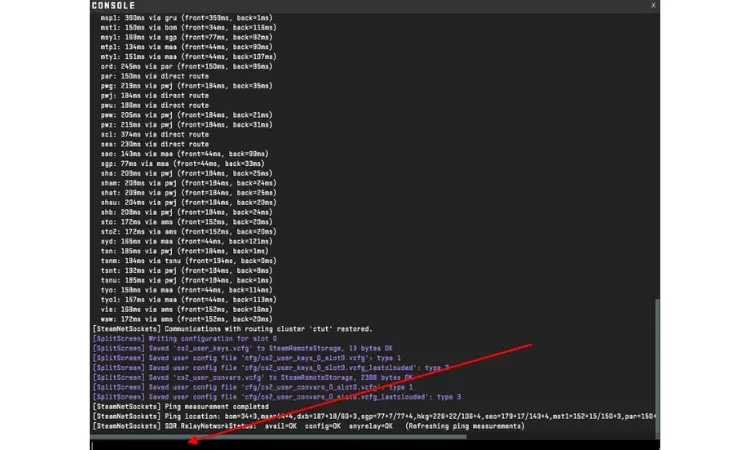Viewport: 750px width, 450px height.
Task: Select the 'syd:' ping line via maa
Action: click(x=187, y=241)
